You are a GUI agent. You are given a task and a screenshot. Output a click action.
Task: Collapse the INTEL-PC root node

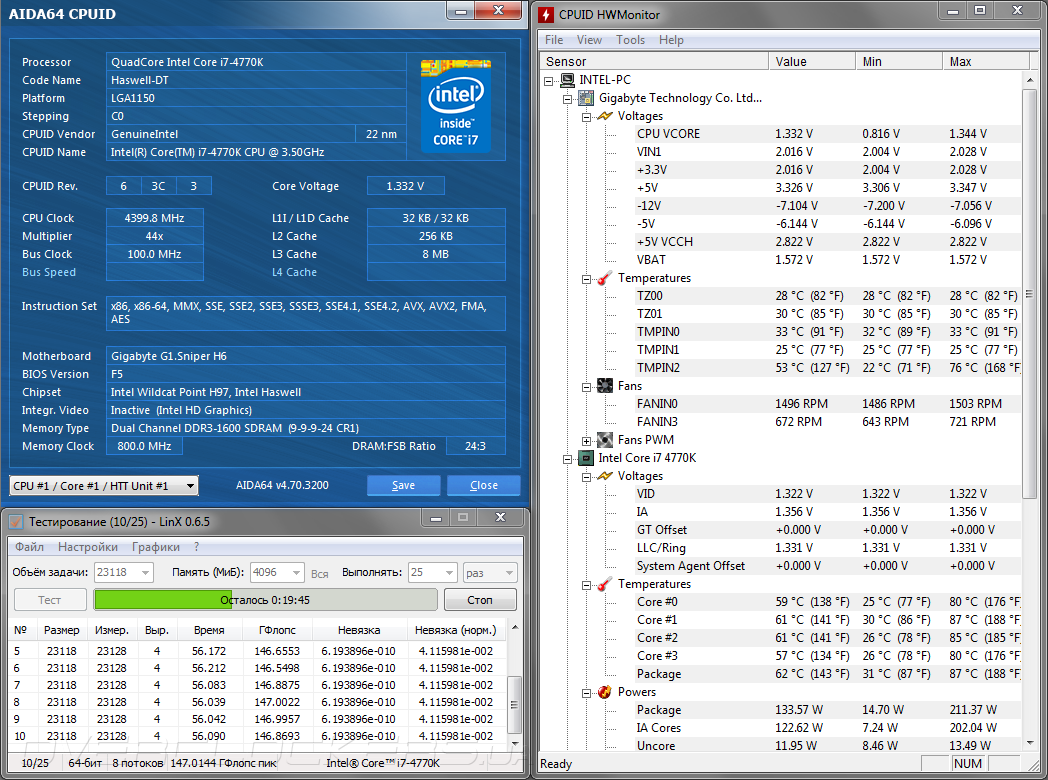pos(549,80)
